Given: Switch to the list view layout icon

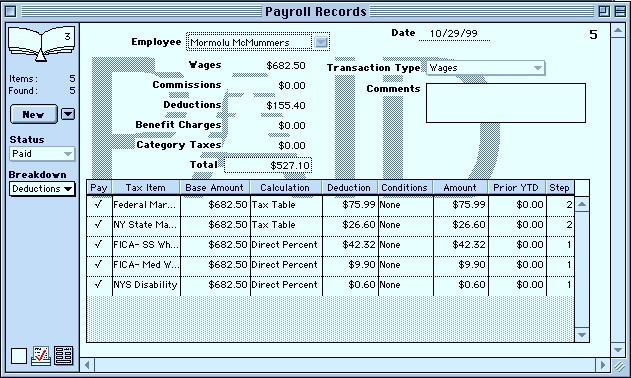Looking at the screenshot, I should click(x=64, y=356).
